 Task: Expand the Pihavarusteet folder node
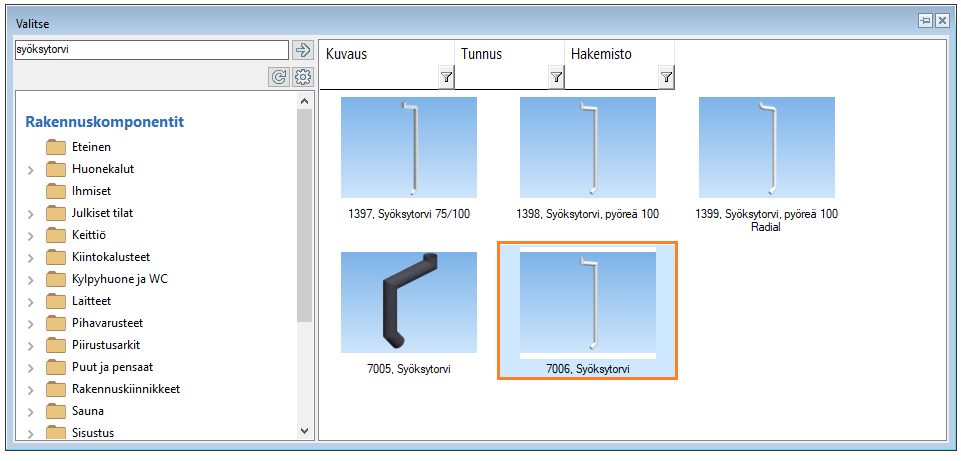(x=31, y=324)
